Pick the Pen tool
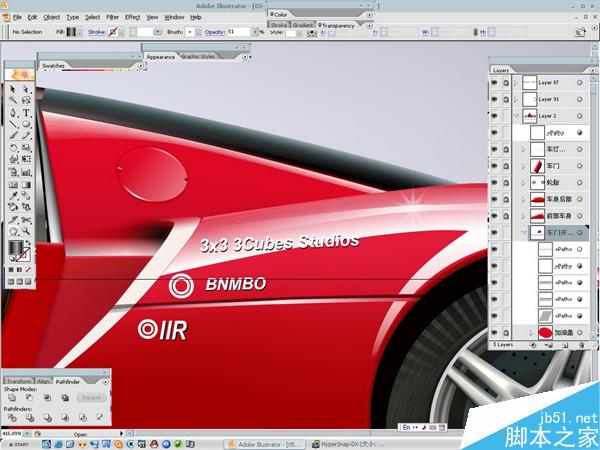The height and width of the screenshot is (450, 600). tap(13, 113)
